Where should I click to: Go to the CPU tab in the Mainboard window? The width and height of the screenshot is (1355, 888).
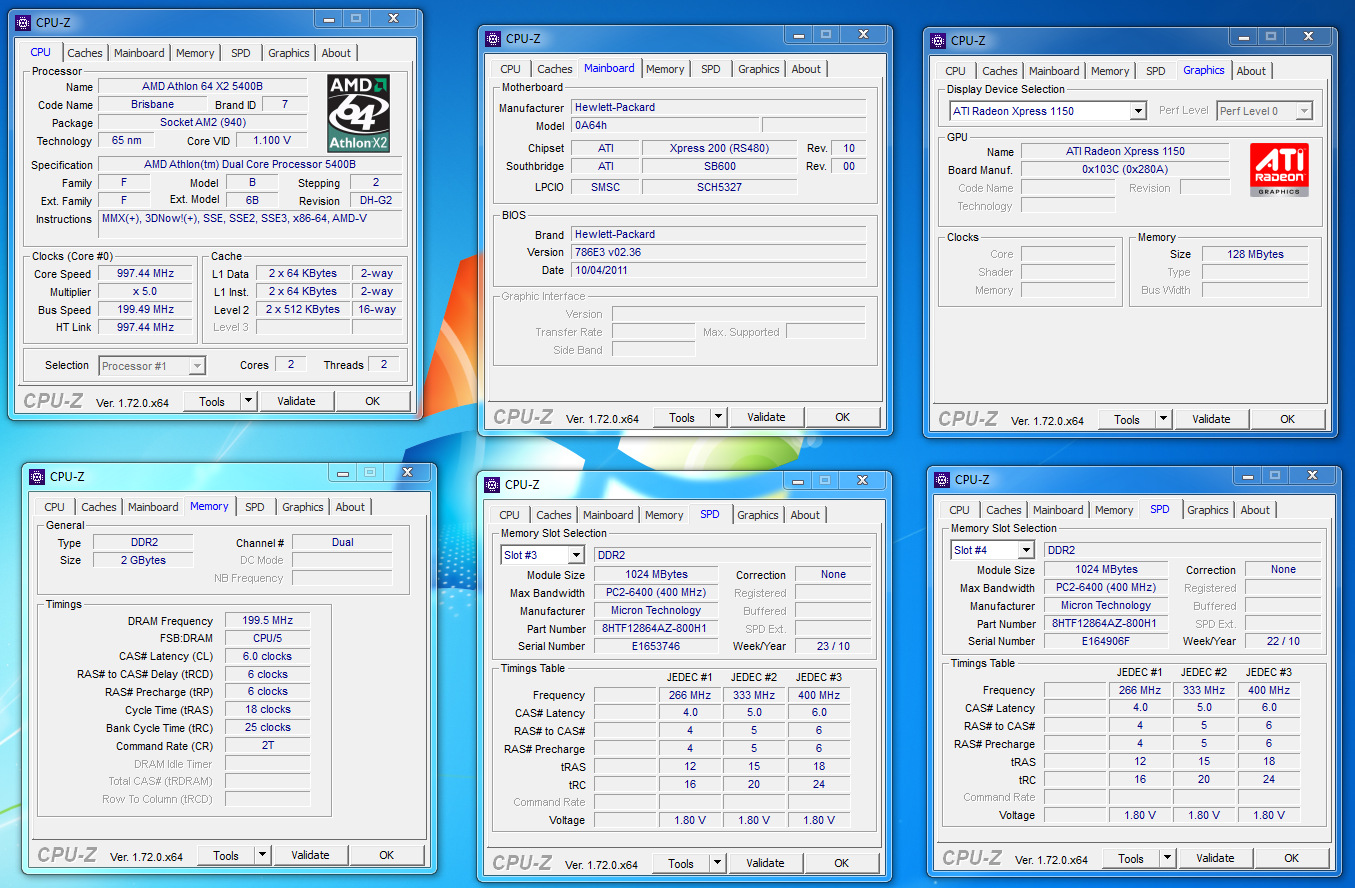pos(510,69)
